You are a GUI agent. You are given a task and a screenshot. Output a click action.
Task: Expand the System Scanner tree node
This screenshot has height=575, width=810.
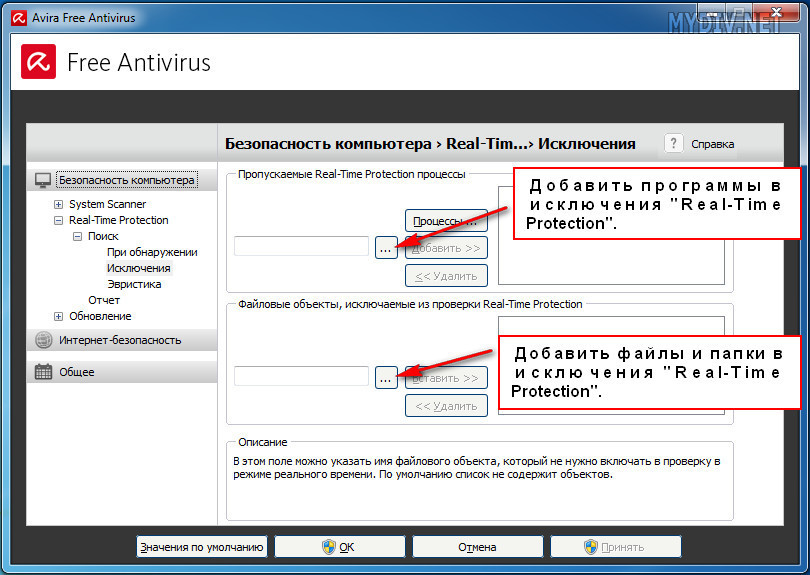(x=59, y=204)
